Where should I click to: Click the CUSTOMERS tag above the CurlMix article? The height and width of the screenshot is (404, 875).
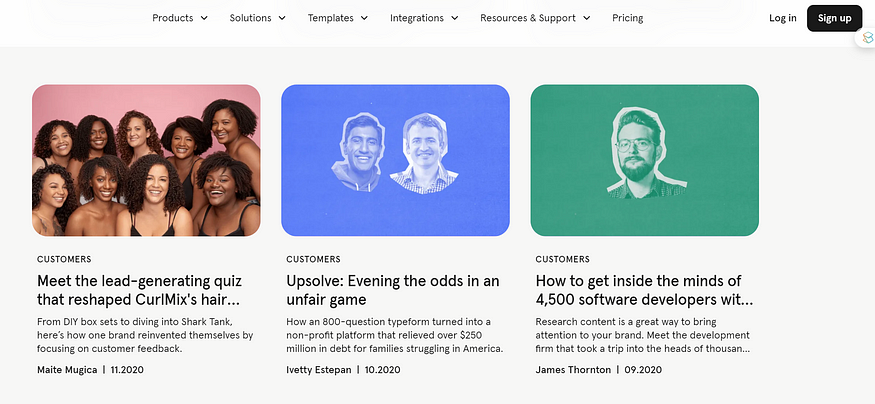point(64,260)
